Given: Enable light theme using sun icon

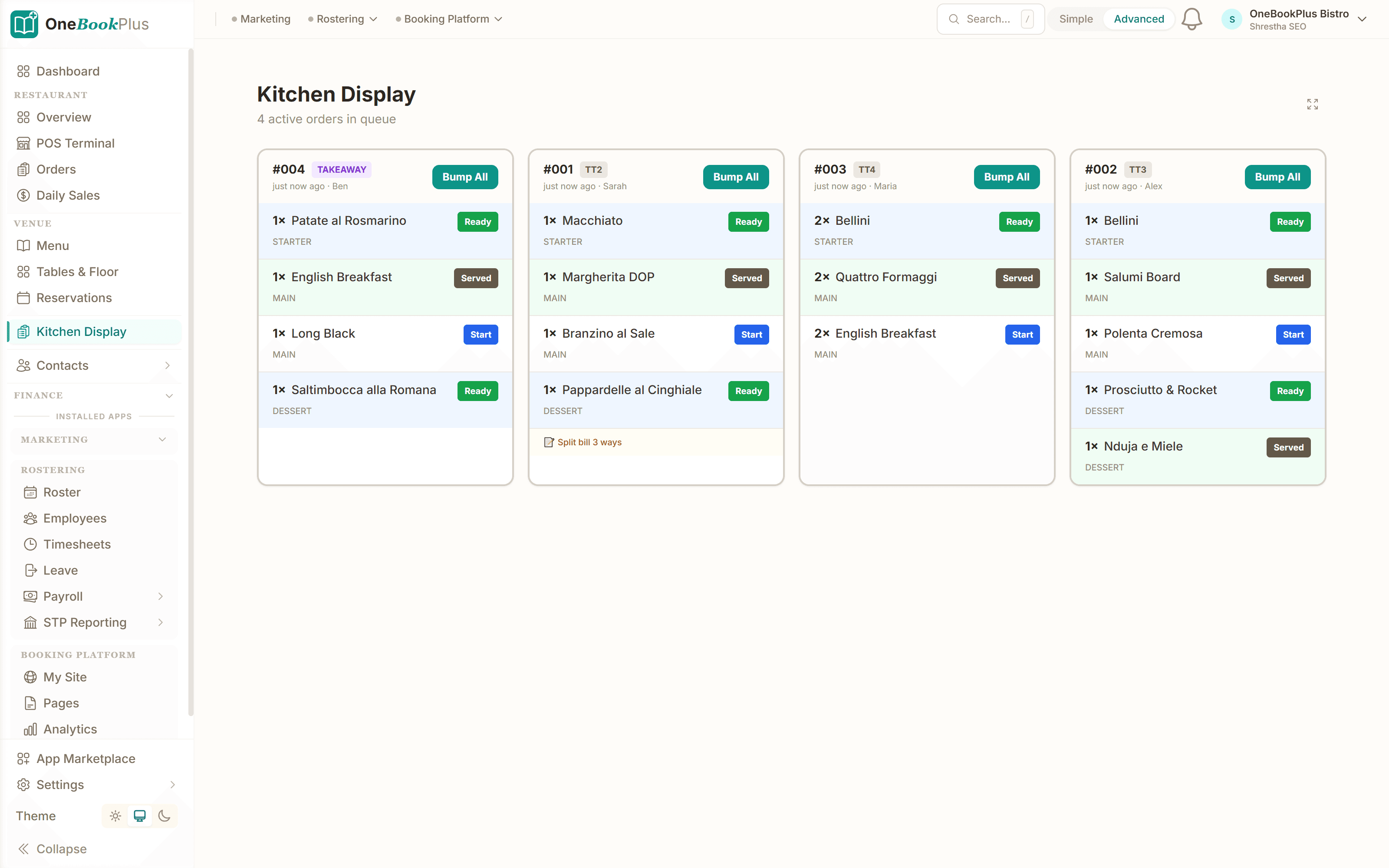Looking at the screenshot, I should [x=115, y=815].
